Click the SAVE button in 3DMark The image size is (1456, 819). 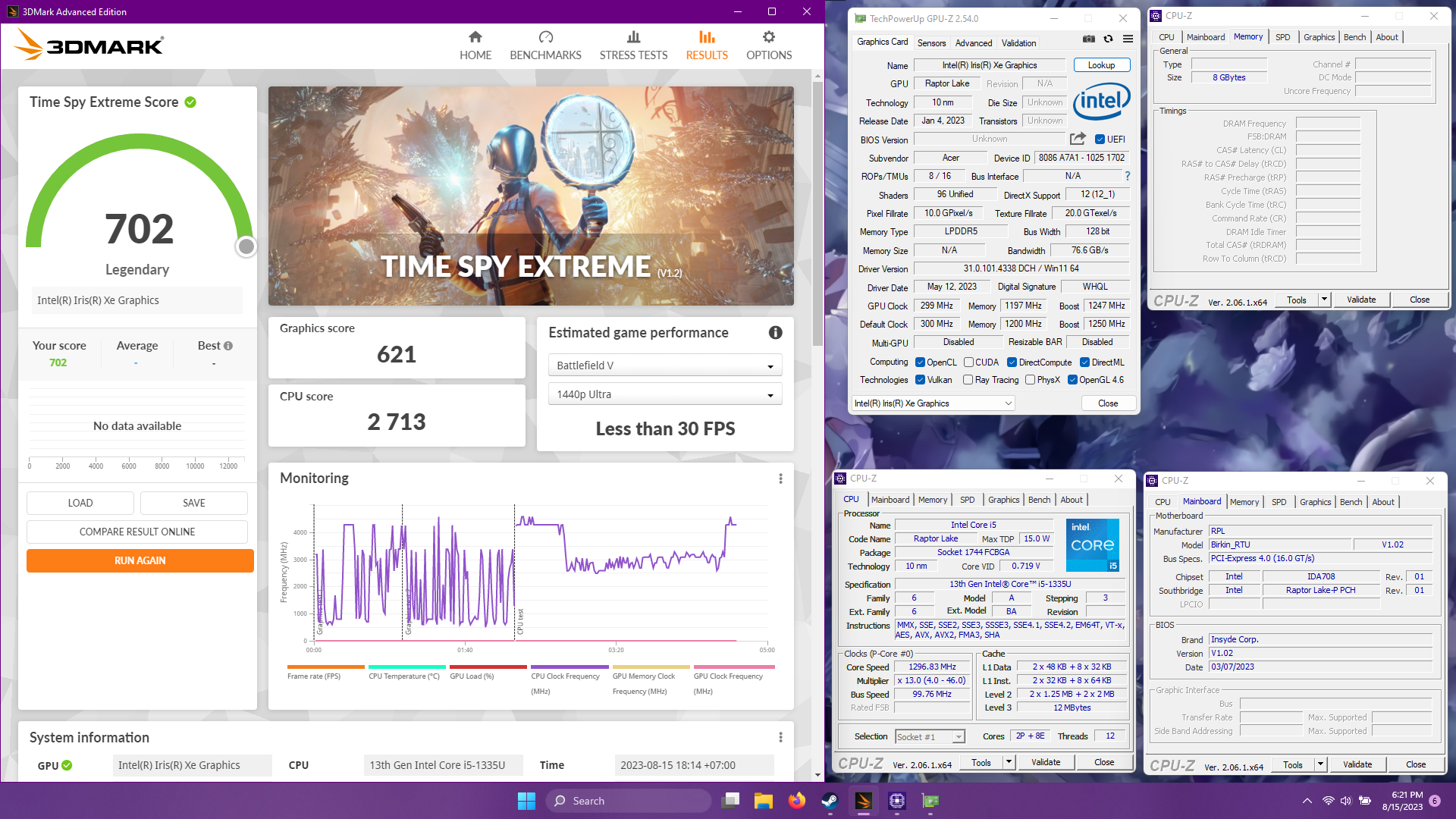(x=194, y=503)
